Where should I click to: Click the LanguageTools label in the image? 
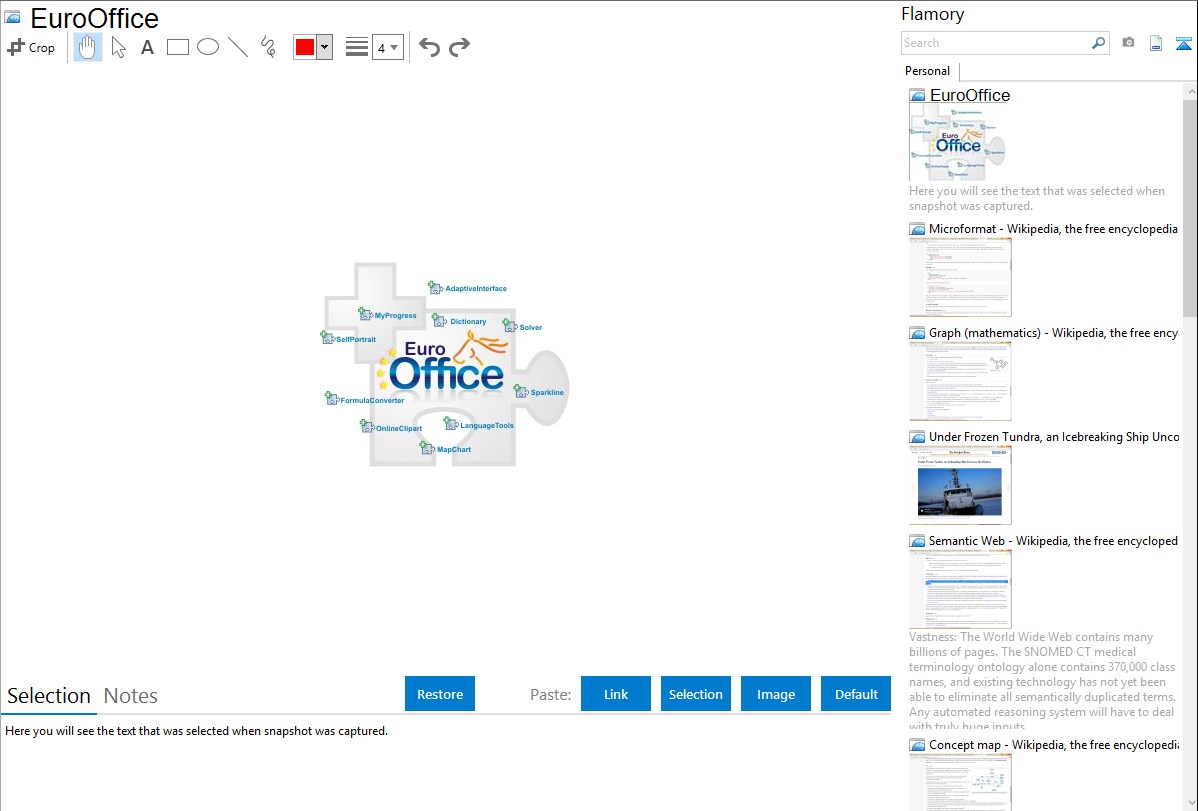[487, 425]
